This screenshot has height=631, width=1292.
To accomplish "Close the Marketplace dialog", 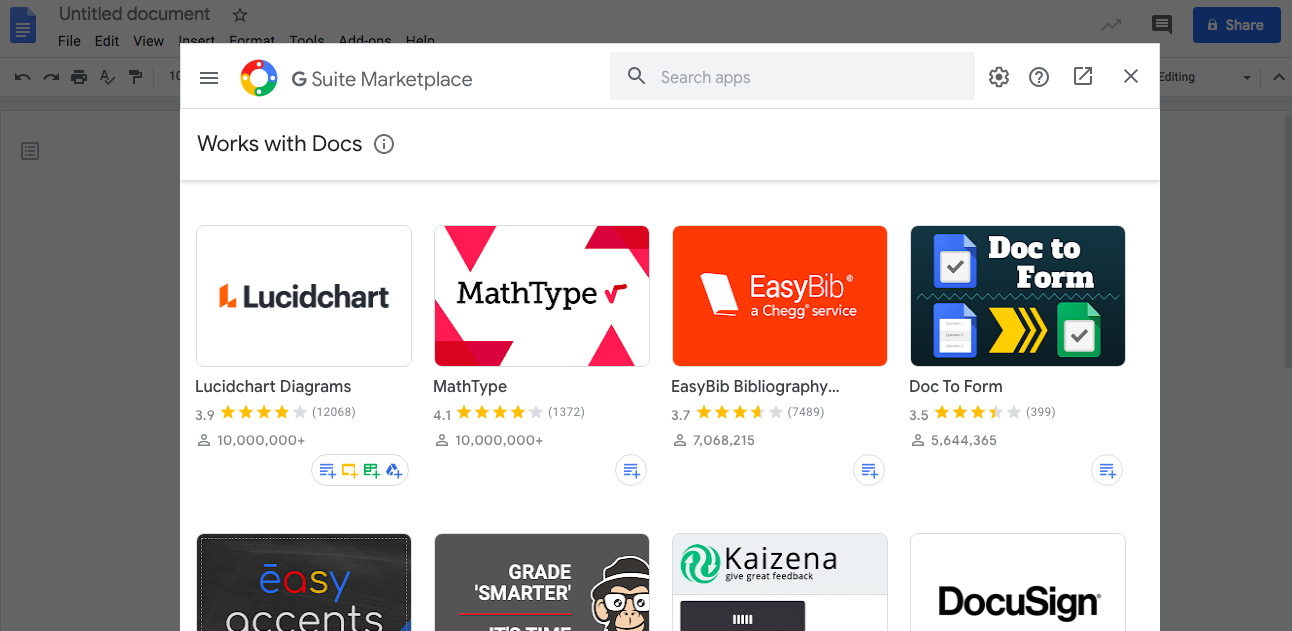I will (1131, 76).
